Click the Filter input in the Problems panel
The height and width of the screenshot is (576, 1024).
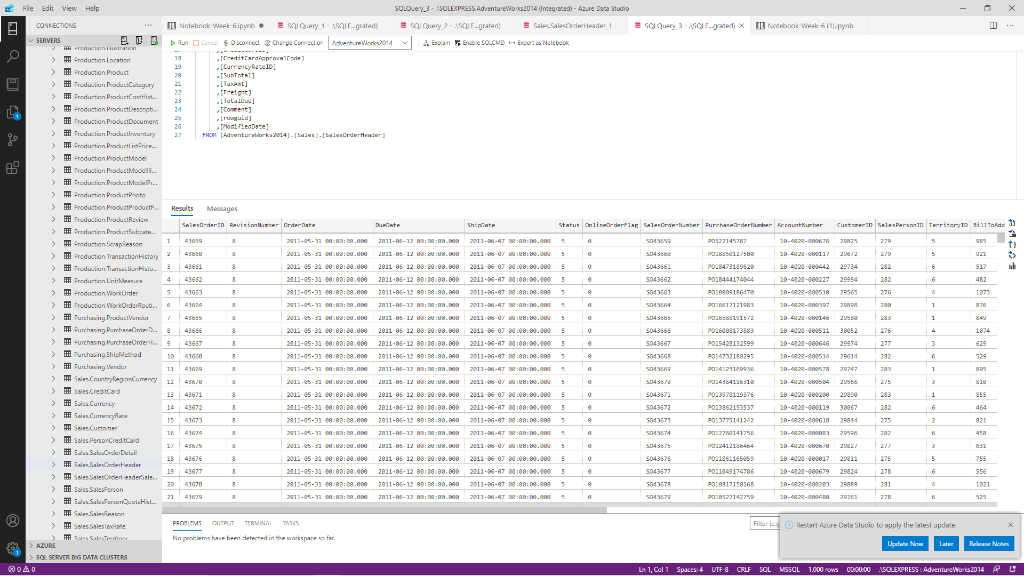pos(766,523)
